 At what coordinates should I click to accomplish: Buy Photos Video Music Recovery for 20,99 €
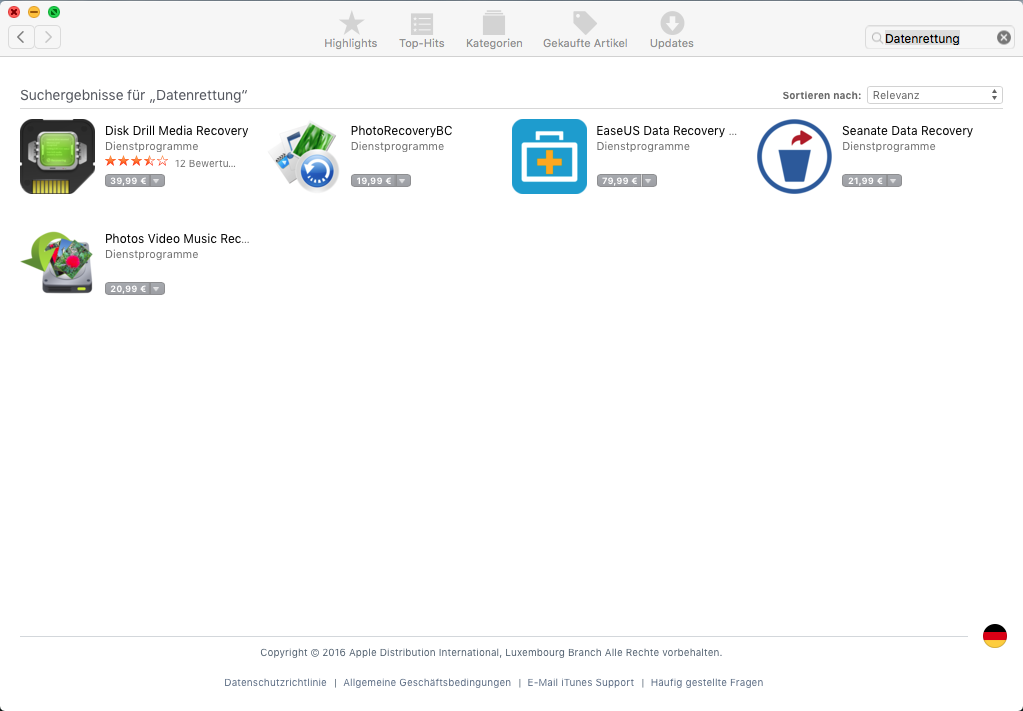point(128,288)
